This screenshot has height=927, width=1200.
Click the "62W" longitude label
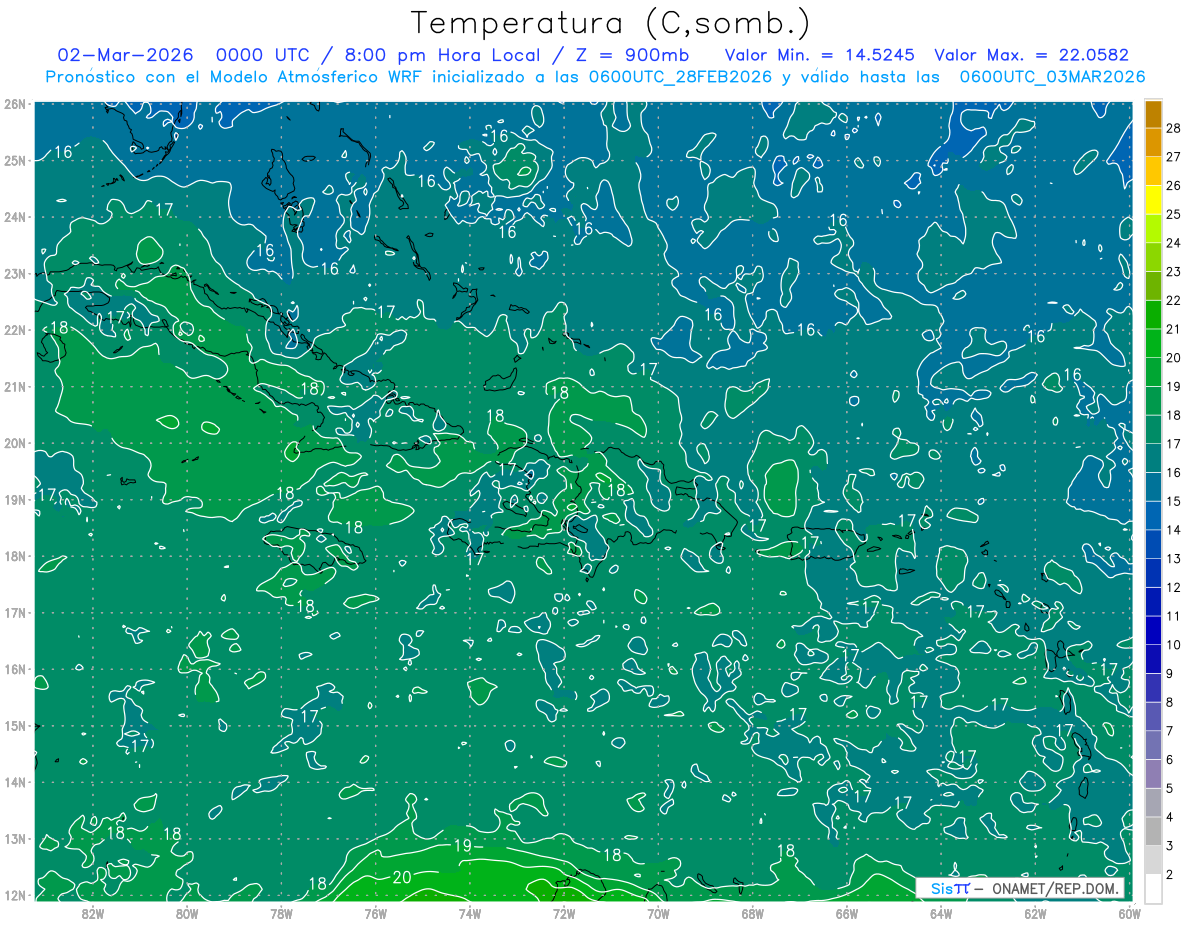[1034, 913]
